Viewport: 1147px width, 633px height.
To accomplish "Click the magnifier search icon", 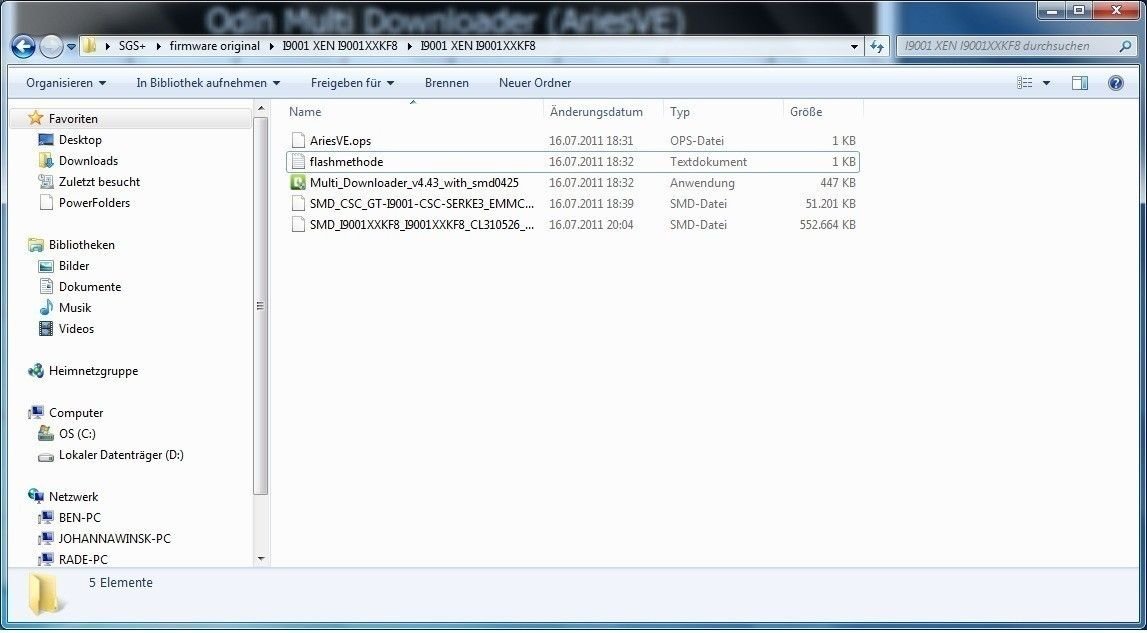I will click(x=1125, y=46).
